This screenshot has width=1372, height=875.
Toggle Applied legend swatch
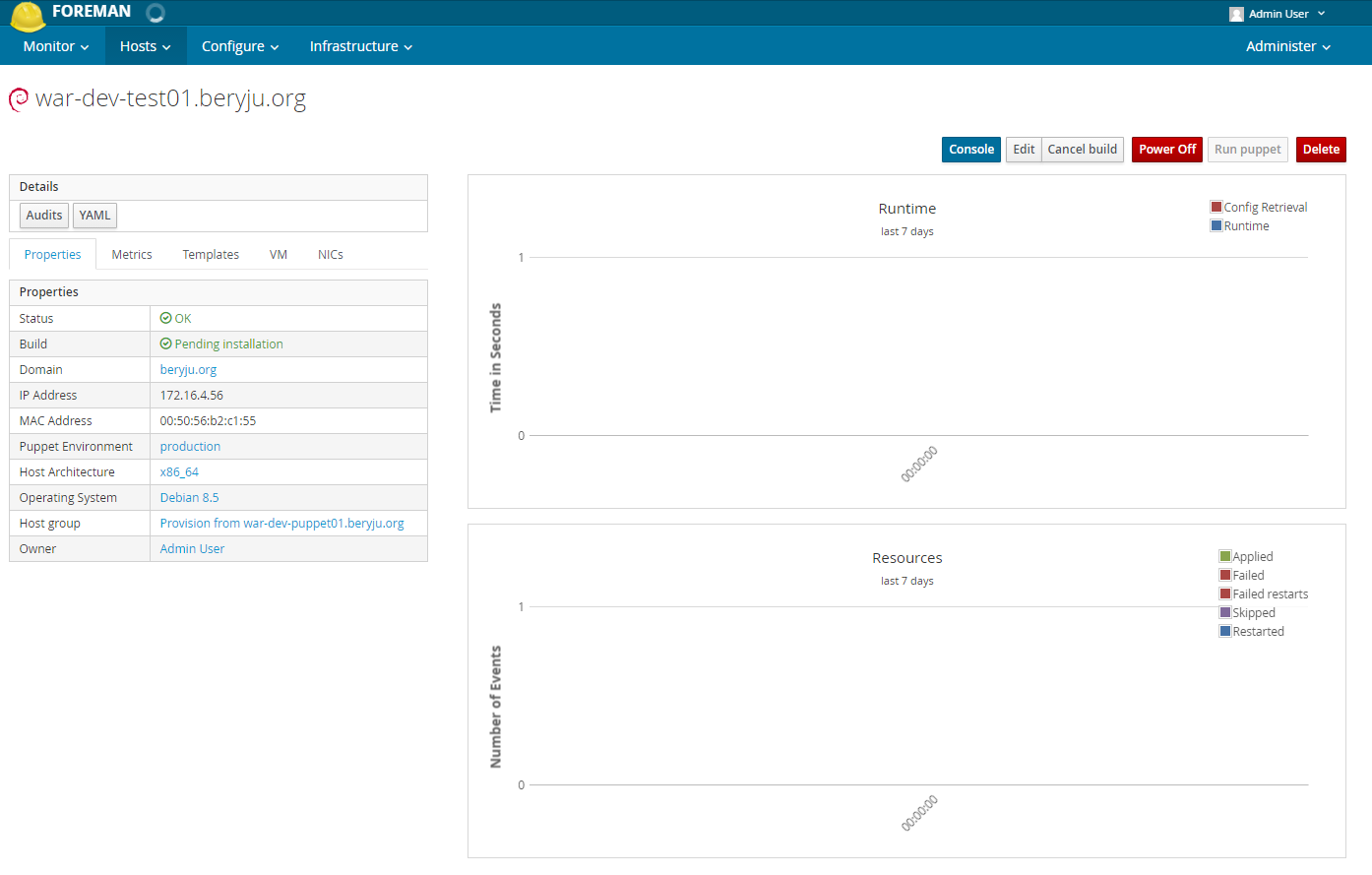point(1225,556)
